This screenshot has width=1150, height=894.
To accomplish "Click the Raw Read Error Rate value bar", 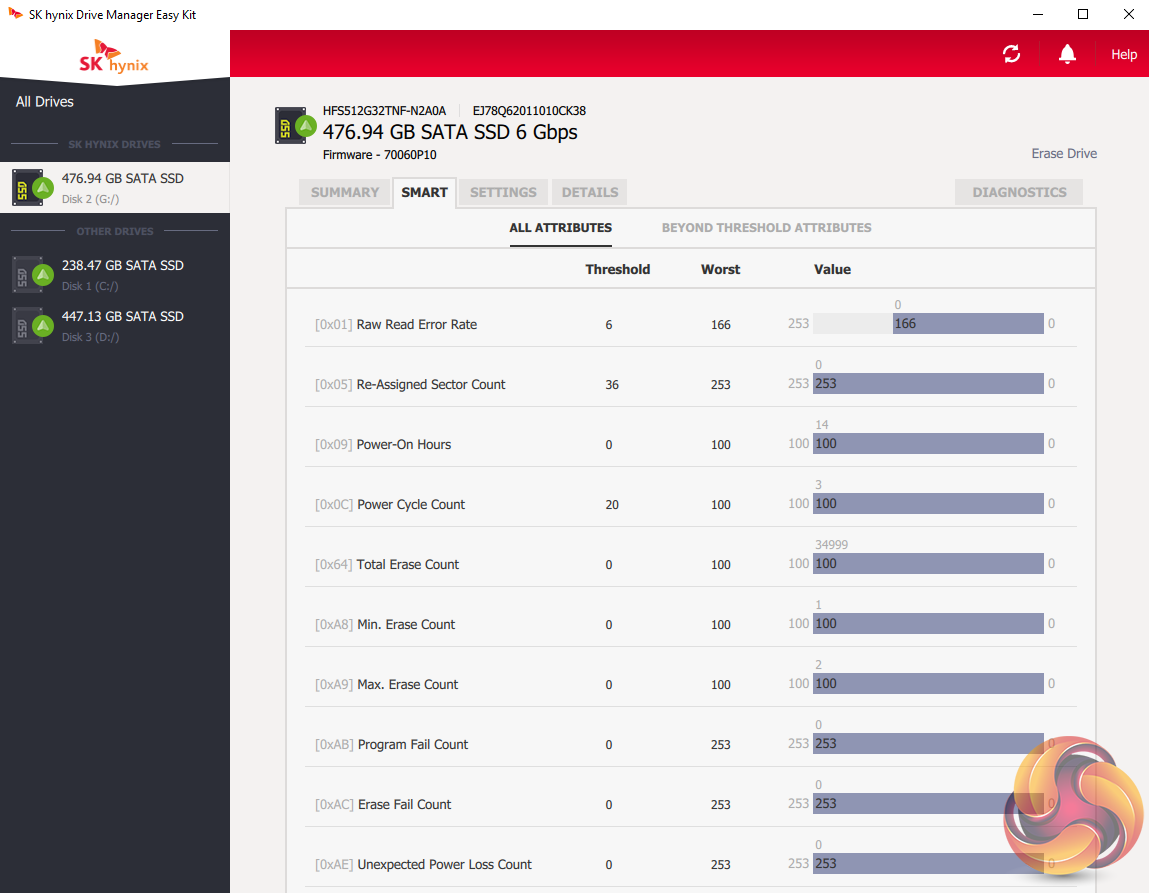I will [x=968, y=324].
